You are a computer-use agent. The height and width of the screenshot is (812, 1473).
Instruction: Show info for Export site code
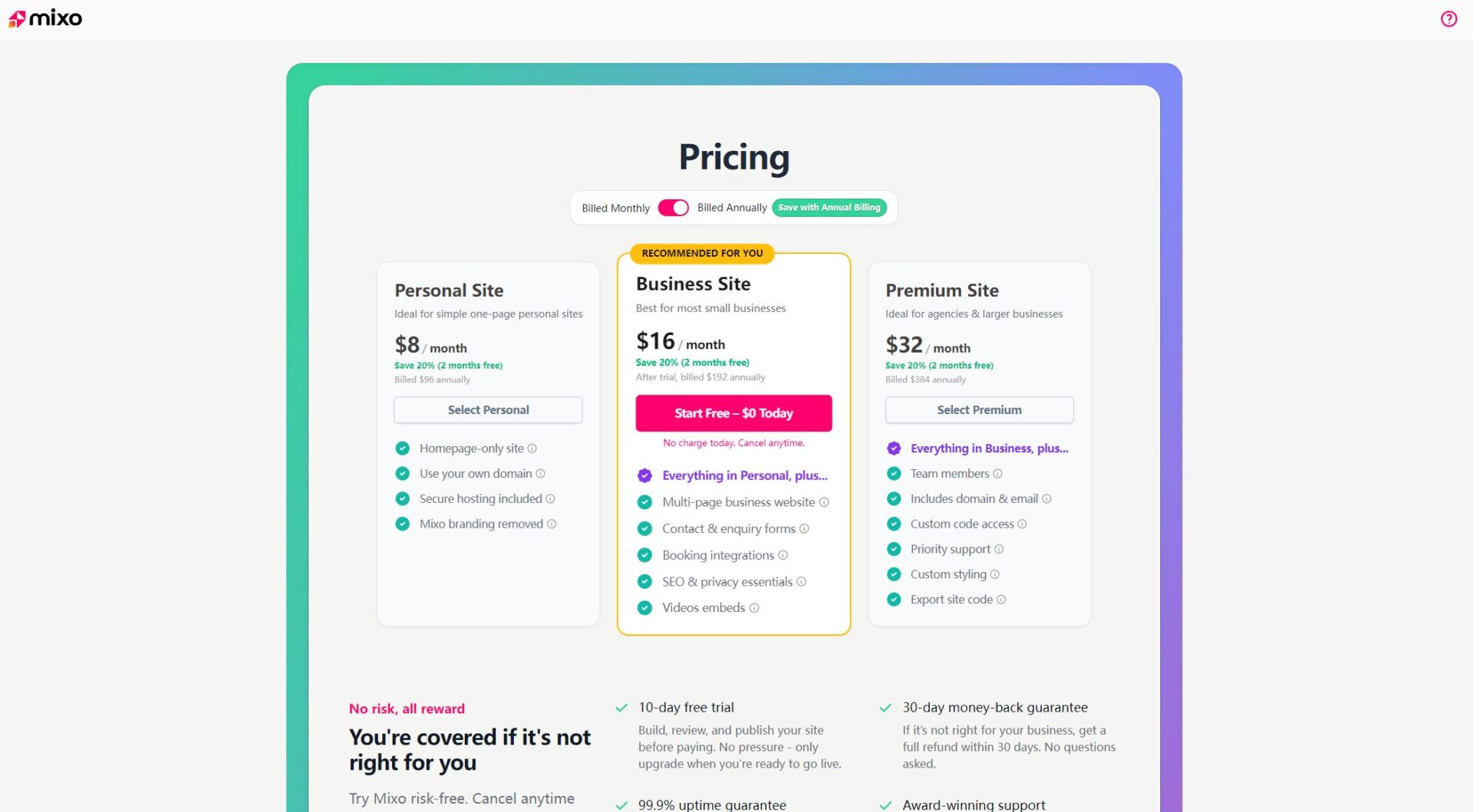[x=1001, y=600]
